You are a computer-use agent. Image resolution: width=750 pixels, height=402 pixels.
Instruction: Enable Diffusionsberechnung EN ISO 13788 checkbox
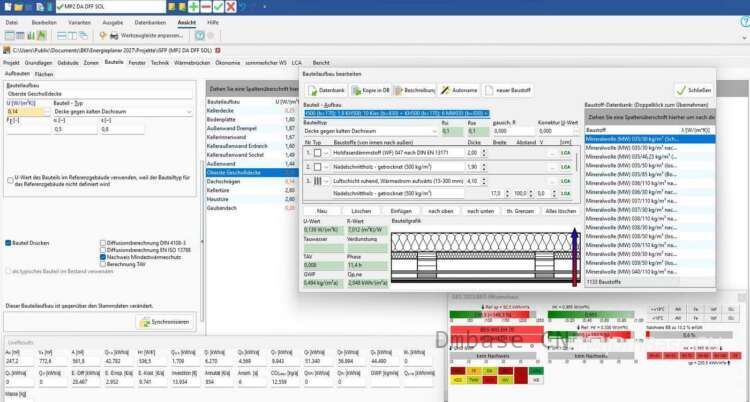click(x=103, y=250)
